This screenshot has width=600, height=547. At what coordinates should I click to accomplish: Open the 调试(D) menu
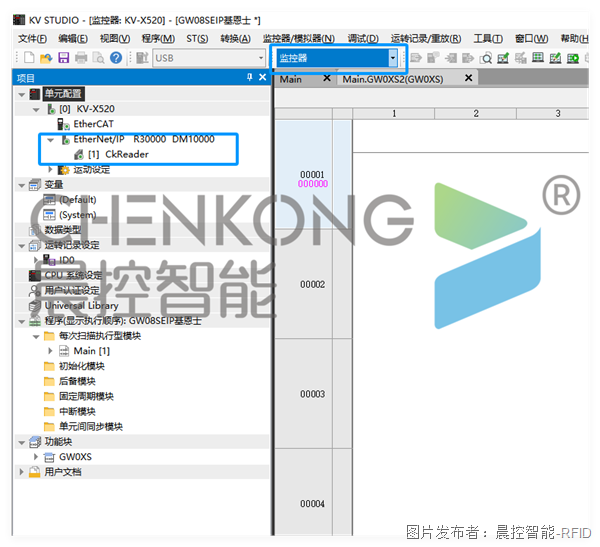point(363,39)
